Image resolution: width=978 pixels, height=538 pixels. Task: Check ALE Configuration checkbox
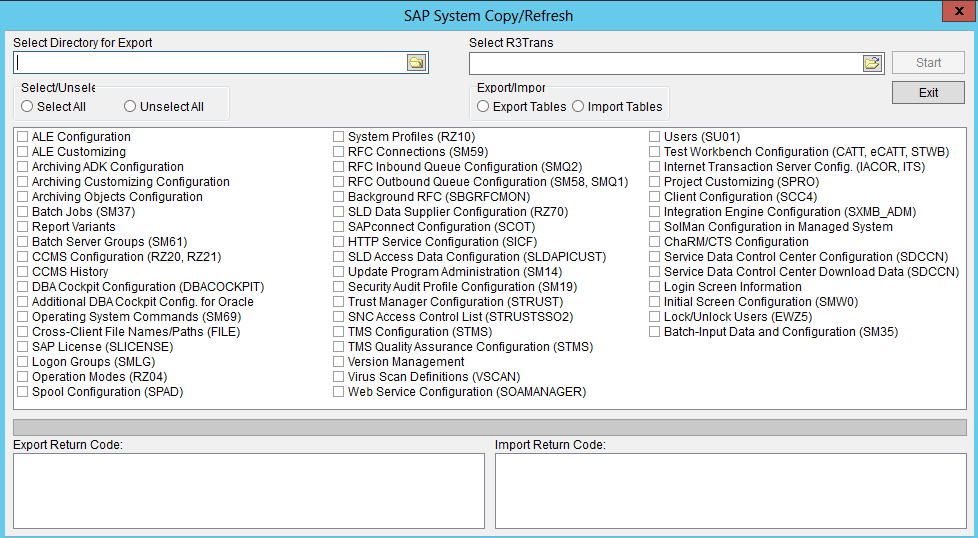click(22, 137)
